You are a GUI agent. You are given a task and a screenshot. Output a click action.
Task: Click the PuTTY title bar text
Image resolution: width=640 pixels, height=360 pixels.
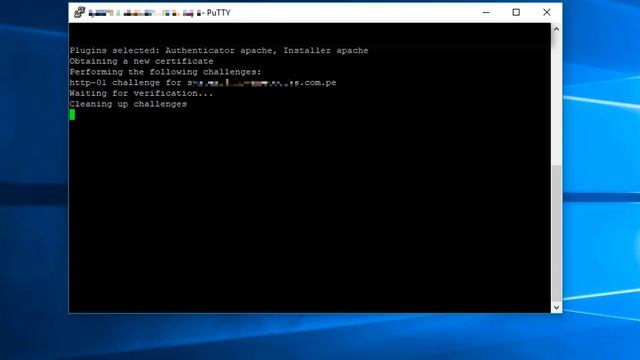click(x=160, y=13)
